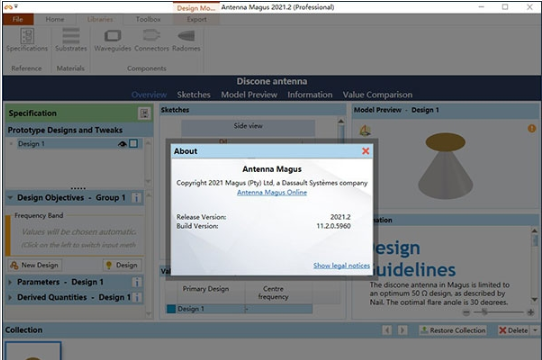This screenshot has height=360, width=542.
Task: Click the discone antenna 3D model preview
Action: [445, 166]
